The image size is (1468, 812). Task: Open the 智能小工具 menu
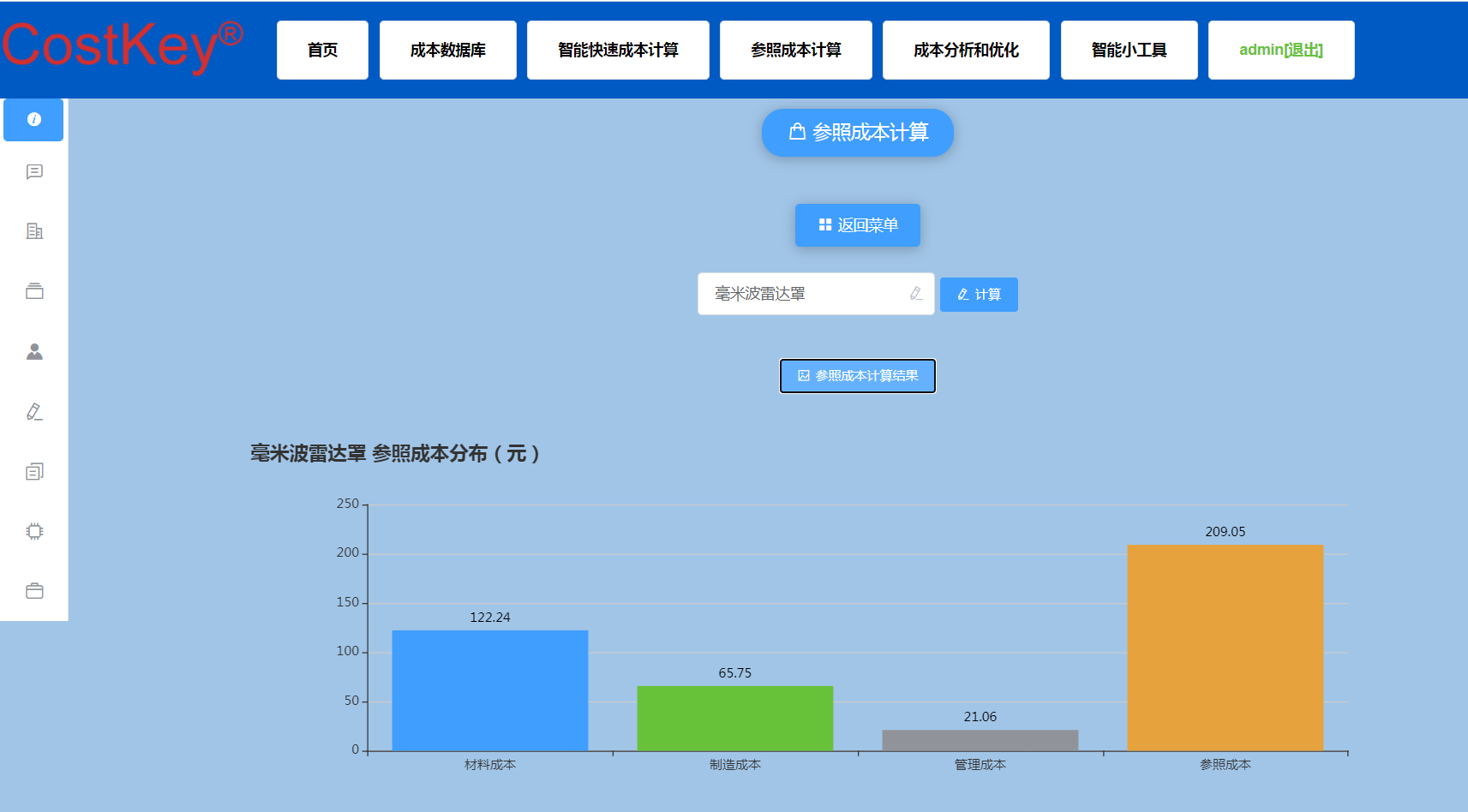1129,50
